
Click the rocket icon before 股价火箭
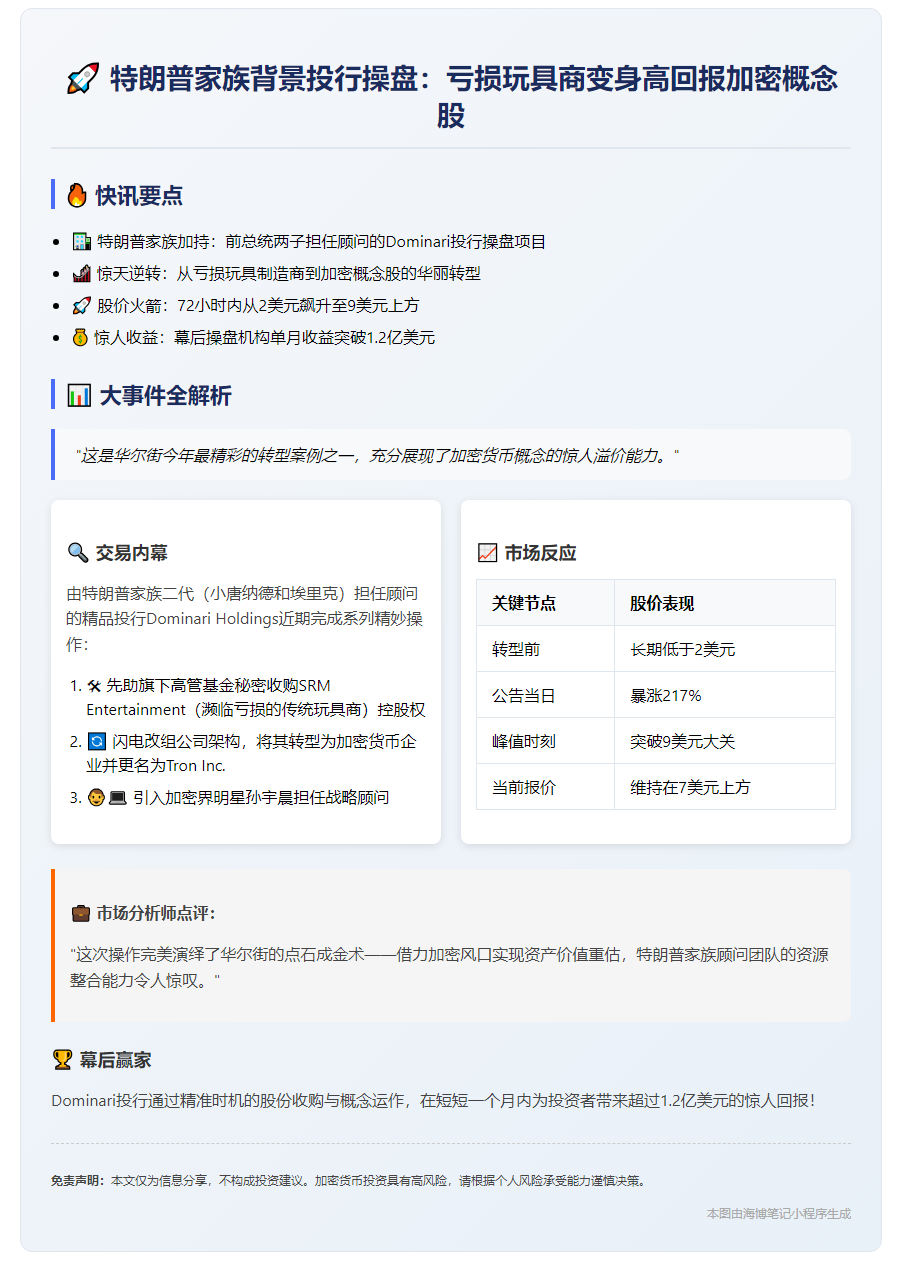[x=82, y=306]
